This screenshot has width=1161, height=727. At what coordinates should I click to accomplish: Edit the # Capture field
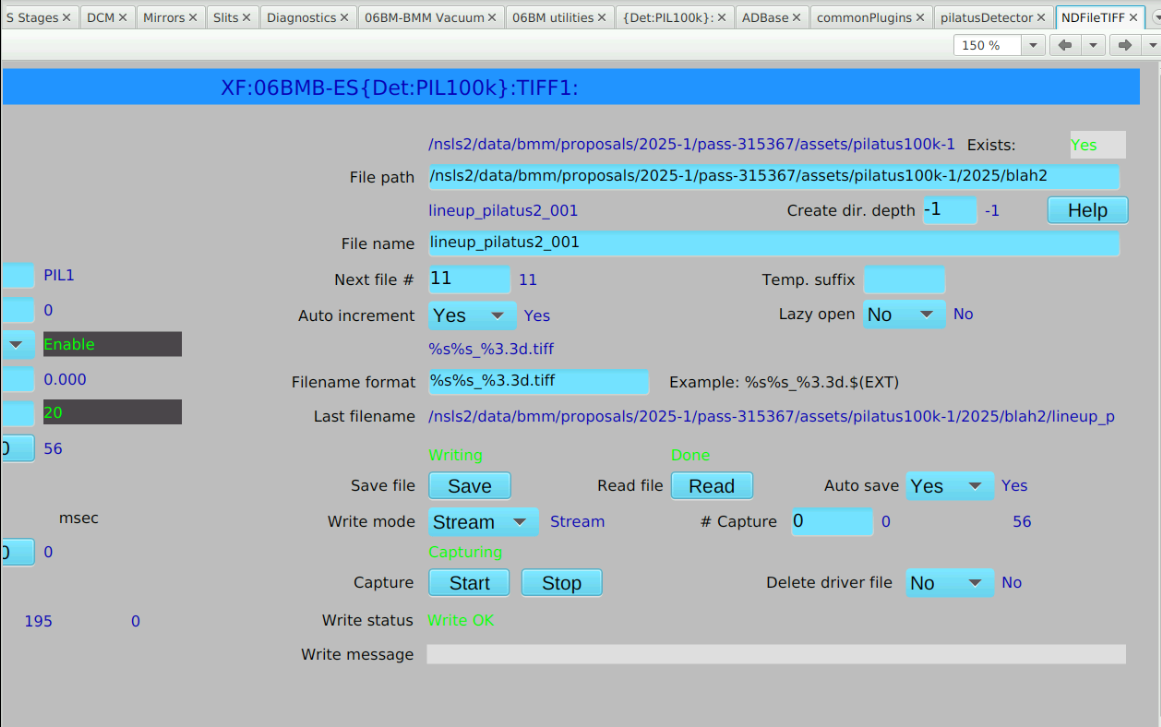832,521
